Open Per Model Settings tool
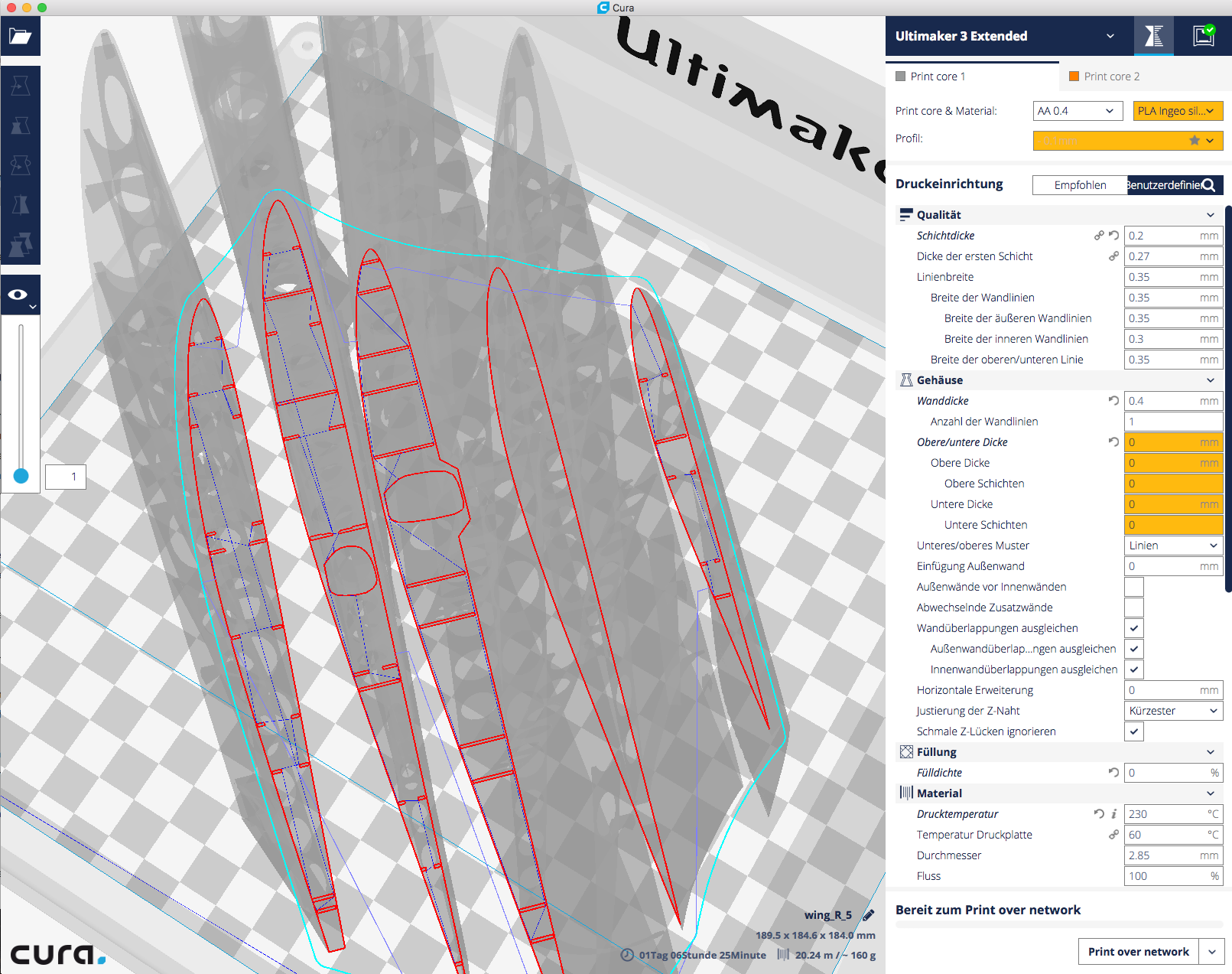 [21, 245]
